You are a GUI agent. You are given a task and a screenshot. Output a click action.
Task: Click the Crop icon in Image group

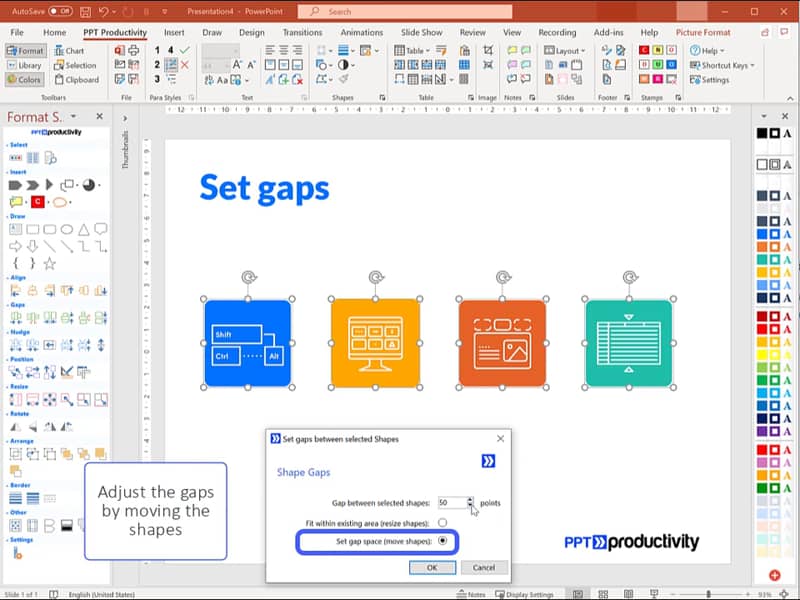[488, 50]
